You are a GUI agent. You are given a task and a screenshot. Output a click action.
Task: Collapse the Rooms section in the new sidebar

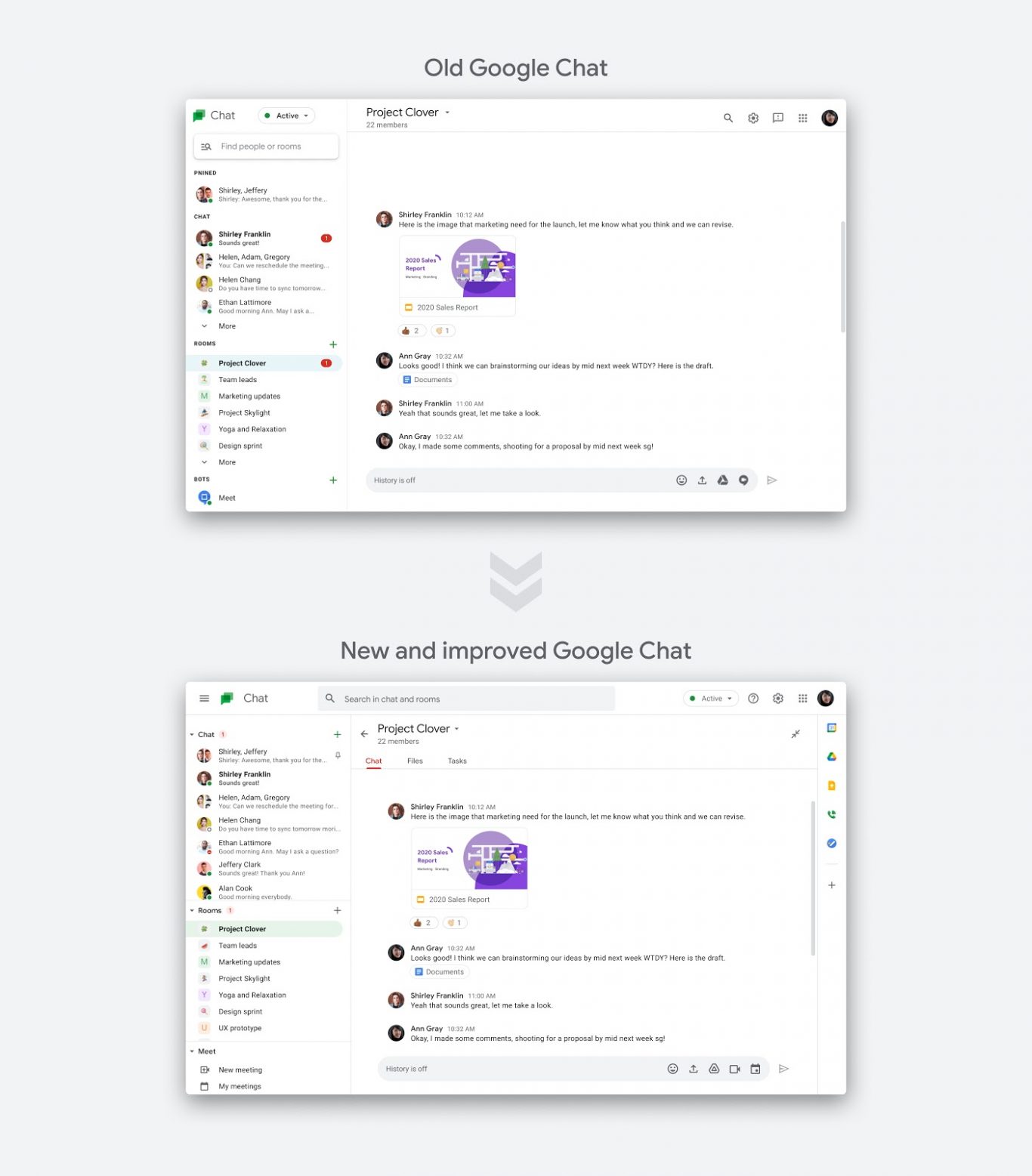pyautogui.click(x=192, y=911)
